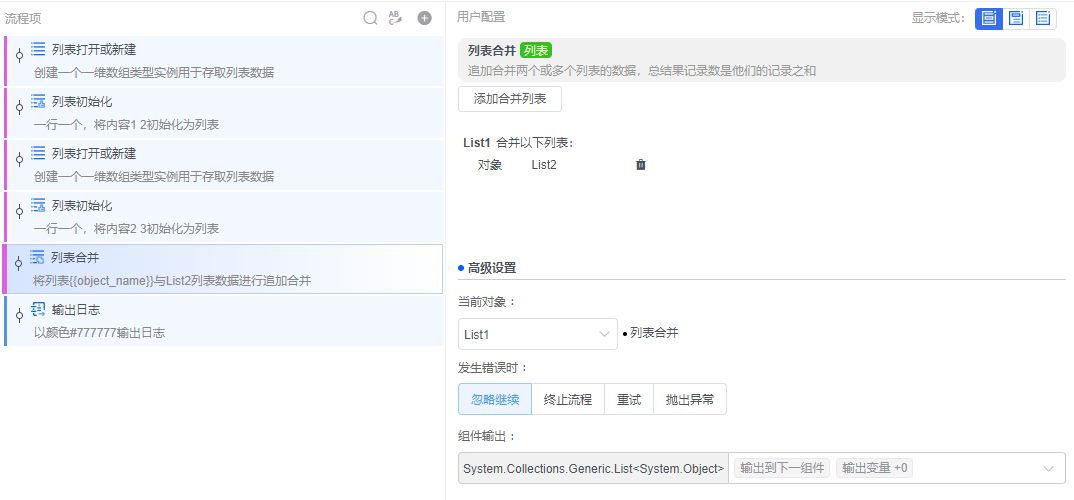Click node circle of 内容2 3 初始化 step
The image size is (1074, 500).
click(x=19, y=211)
